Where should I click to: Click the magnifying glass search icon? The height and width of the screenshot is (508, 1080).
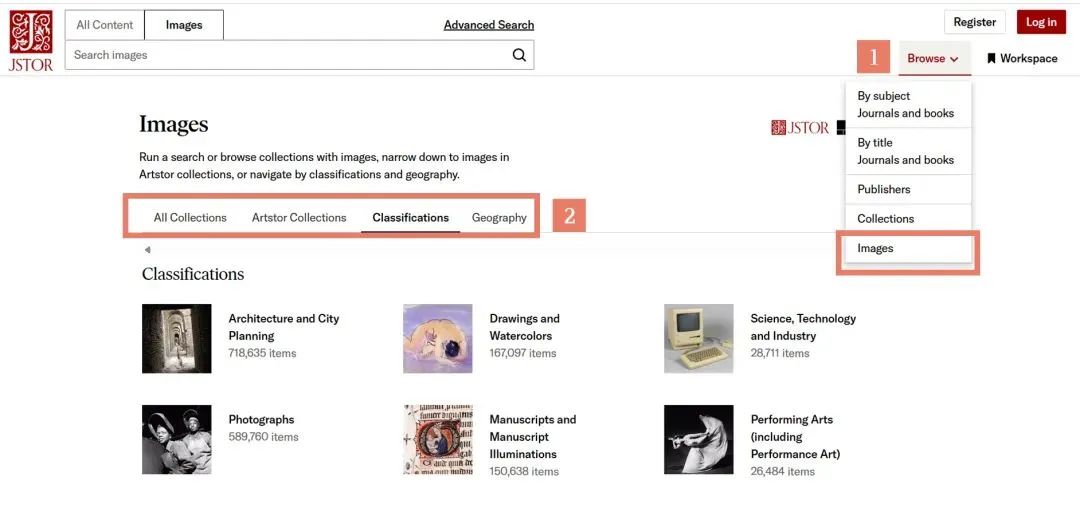[x=519, y=55]
